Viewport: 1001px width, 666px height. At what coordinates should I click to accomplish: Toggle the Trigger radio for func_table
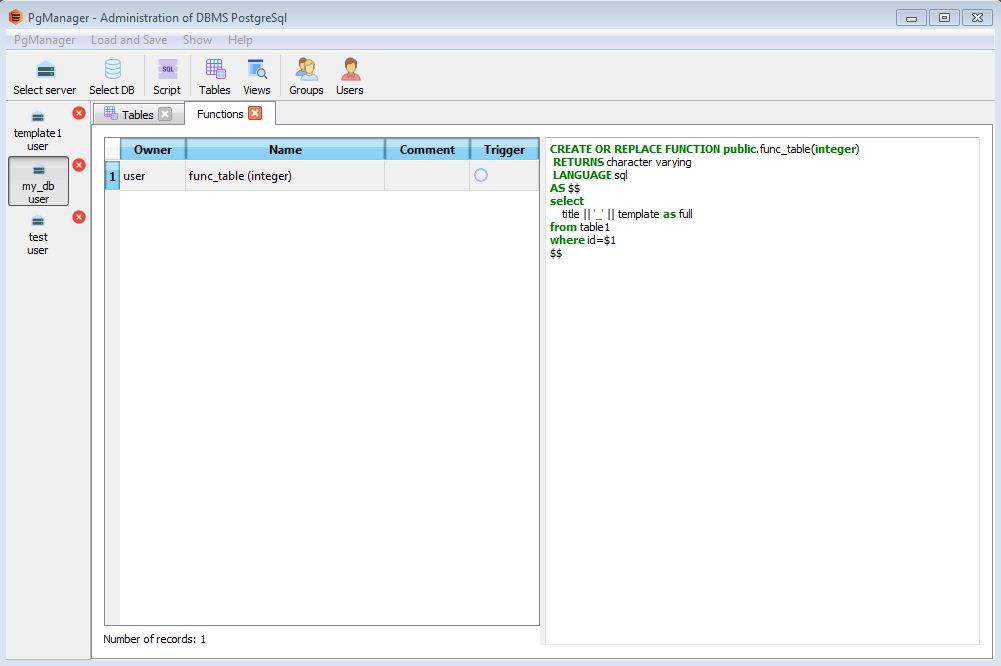tap(481, 175)
